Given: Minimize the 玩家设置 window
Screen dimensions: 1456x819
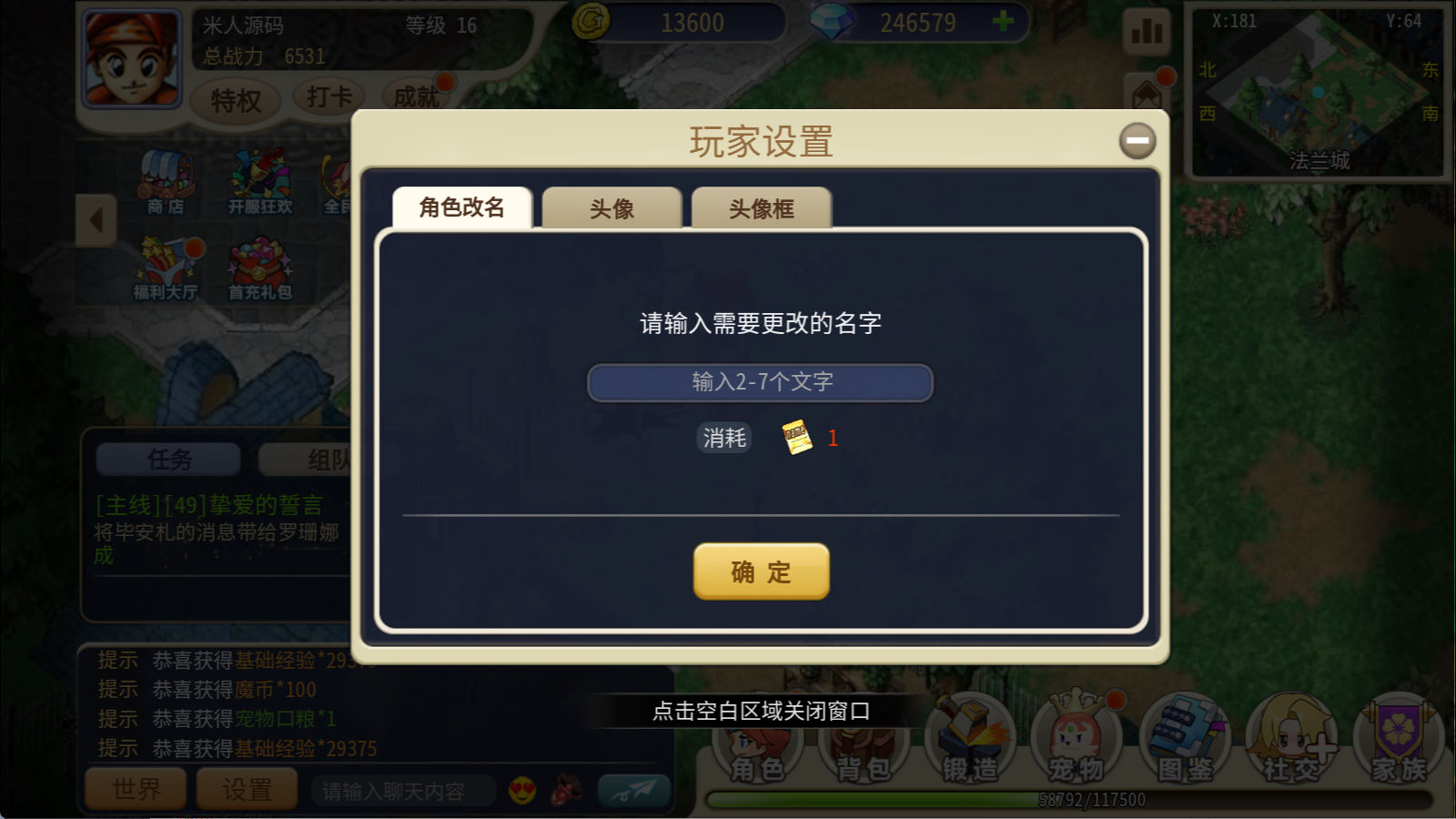Looking at the screenshot, I should click(1137, 141).
